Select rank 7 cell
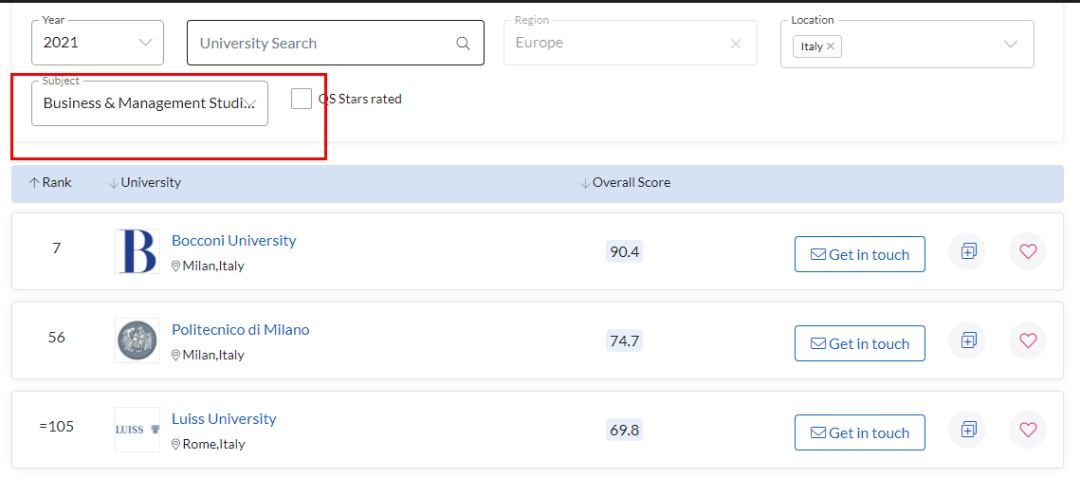 (56, 249)
